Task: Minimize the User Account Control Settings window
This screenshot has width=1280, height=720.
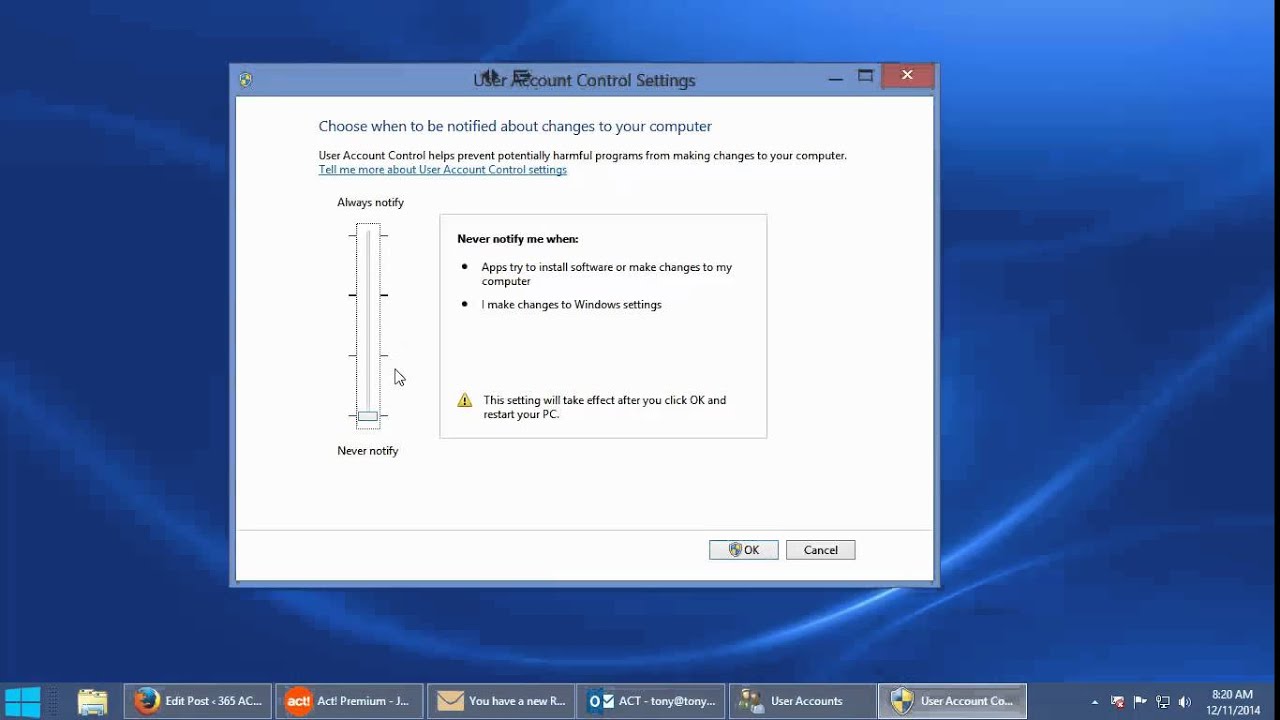Action: 836,77
